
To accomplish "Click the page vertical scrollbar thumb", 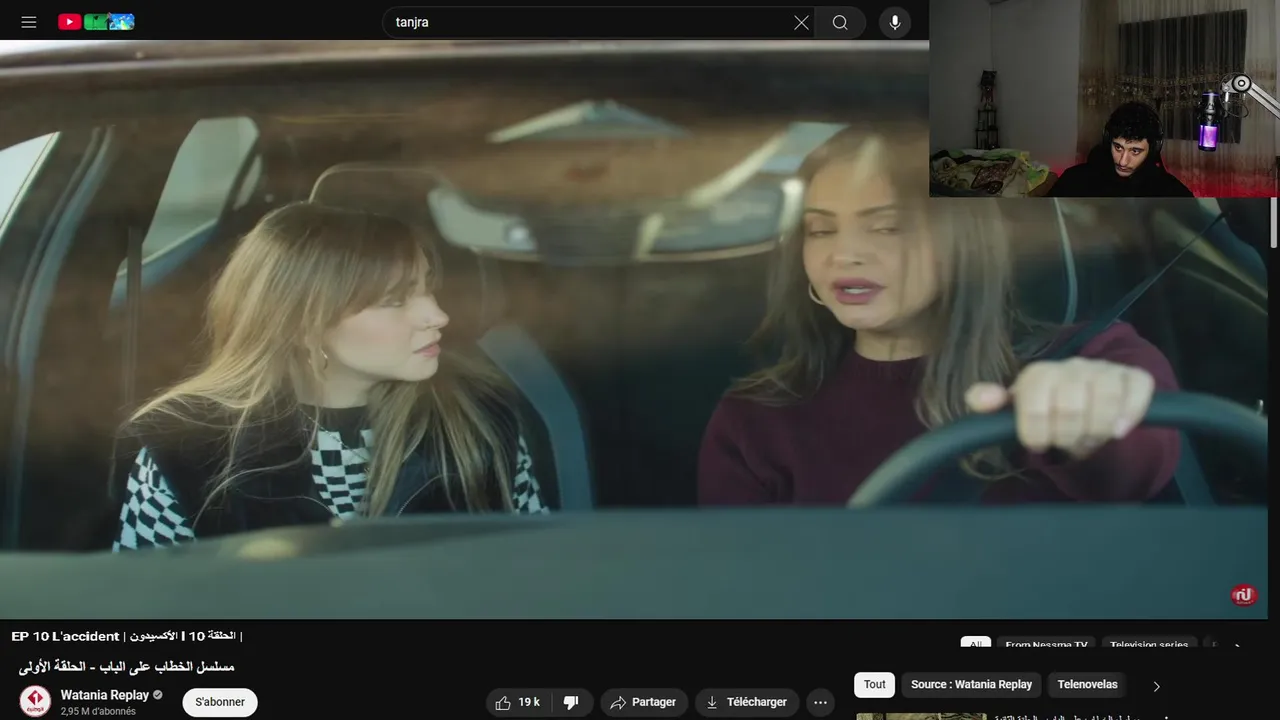I will point(1274,220).
